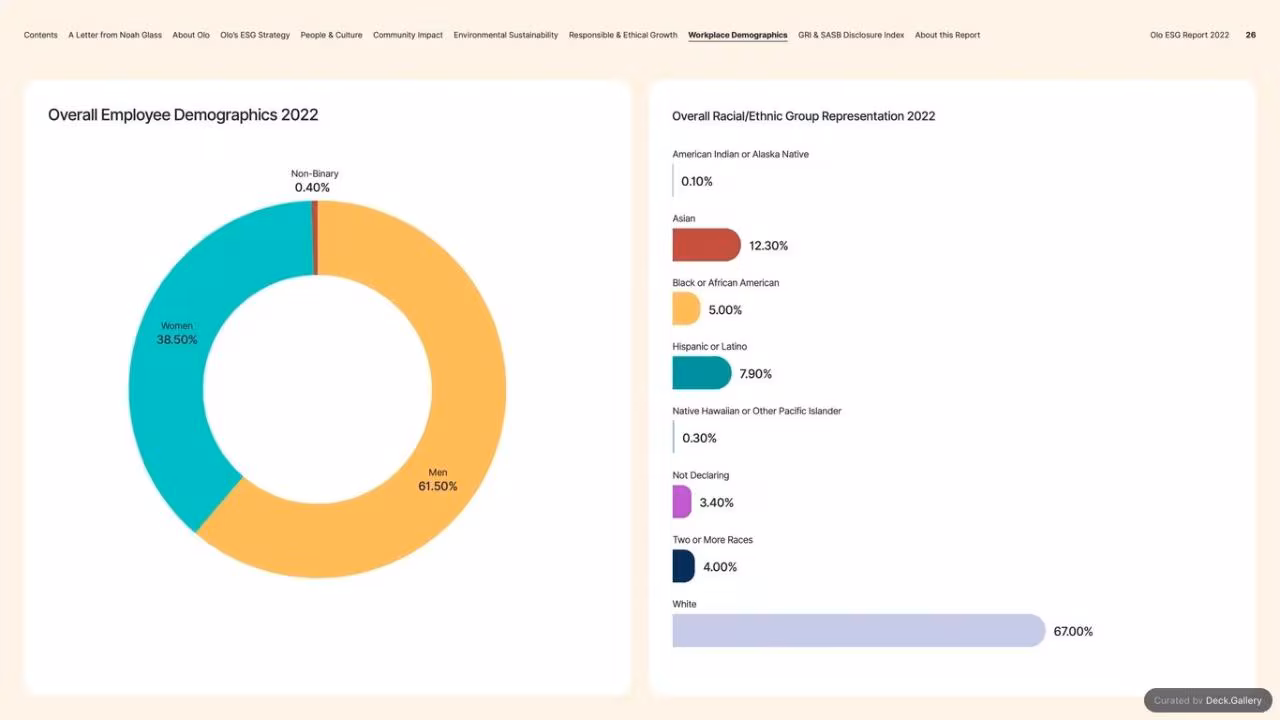
Task: Select the orange Black or African American bar
Action: 686,309
